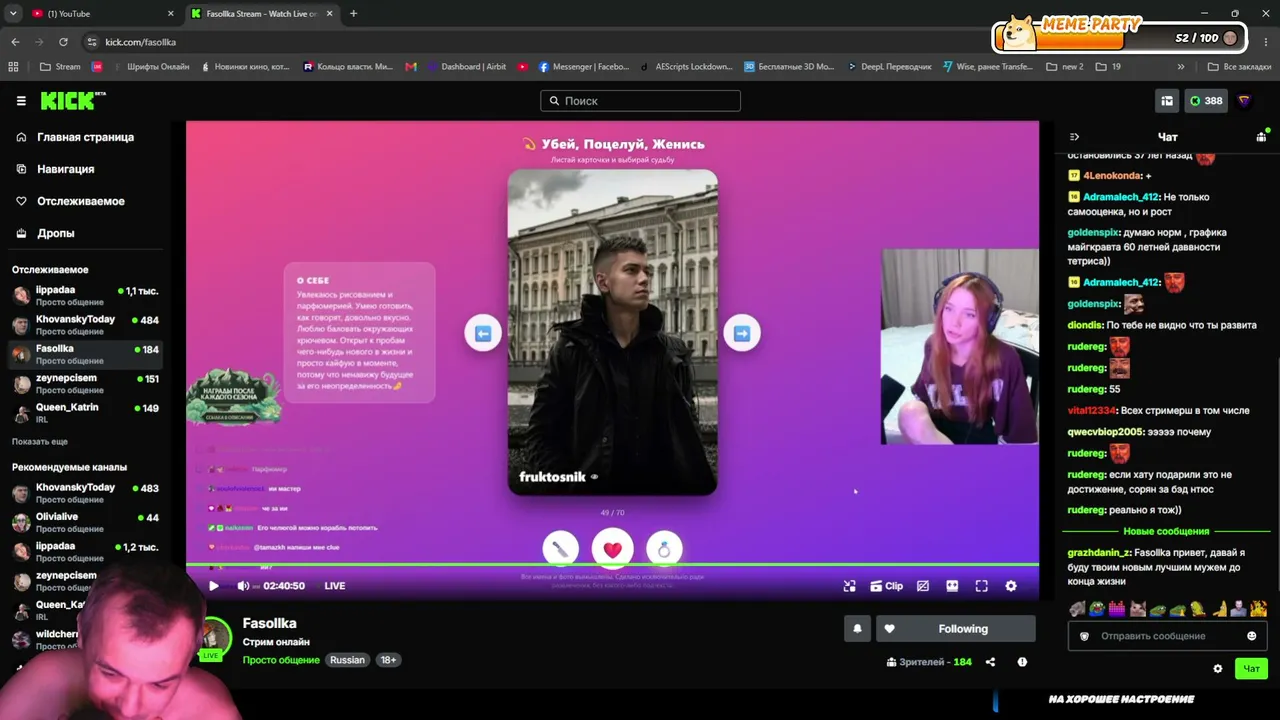Image resolution: width=1280 pixels, height=720 pixels.
Task: Open the Kick hamburger menu
Action: (21, 101)
